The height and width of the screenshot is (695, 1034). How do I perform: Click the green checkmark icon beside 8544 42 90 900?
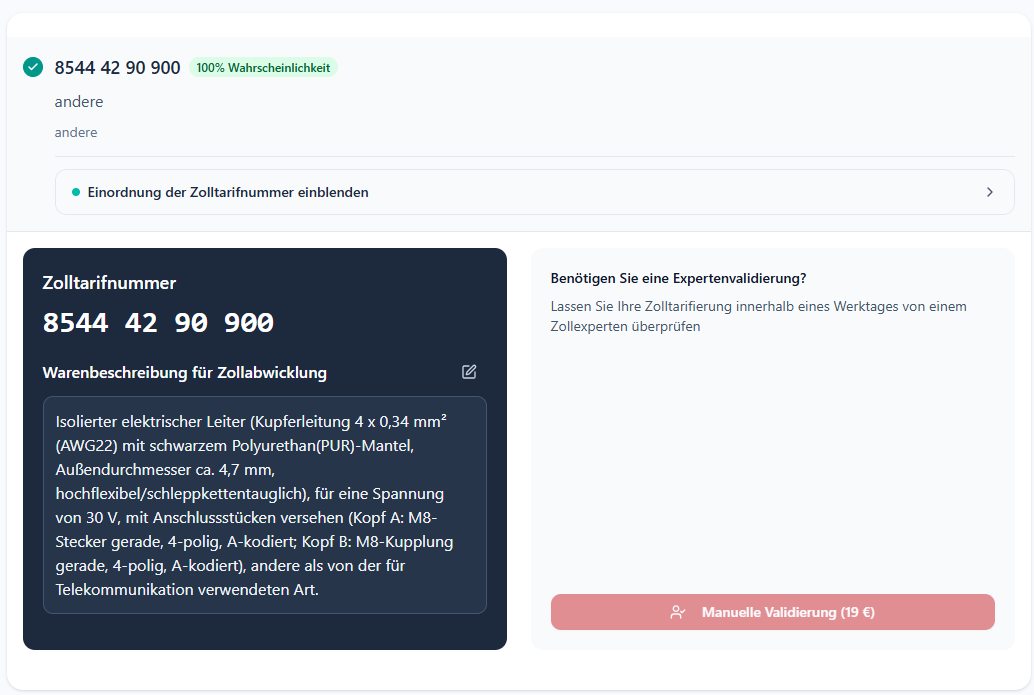pos(33,67)
